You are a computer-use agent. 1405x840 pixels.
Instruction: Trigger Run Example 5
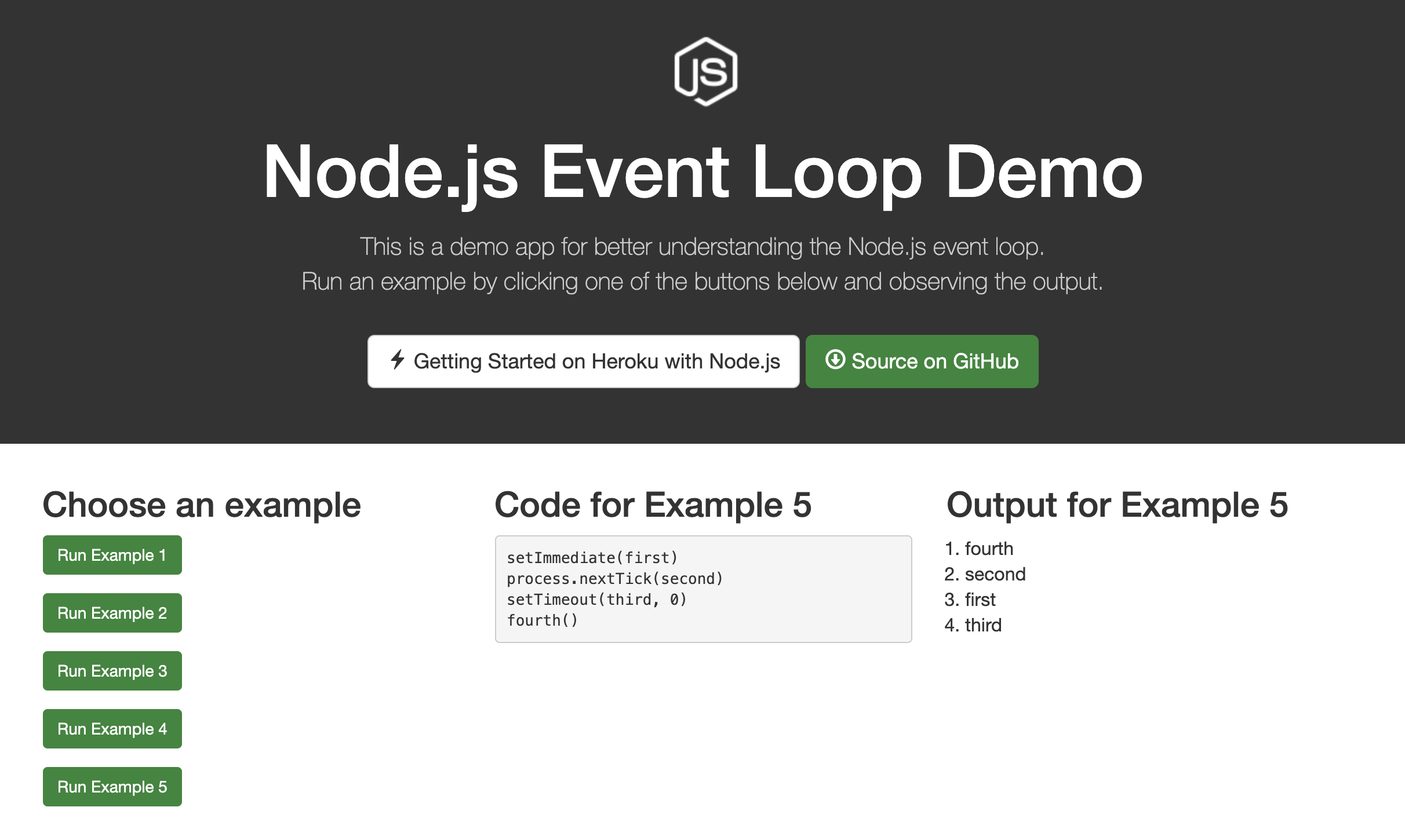pos(112,787)
